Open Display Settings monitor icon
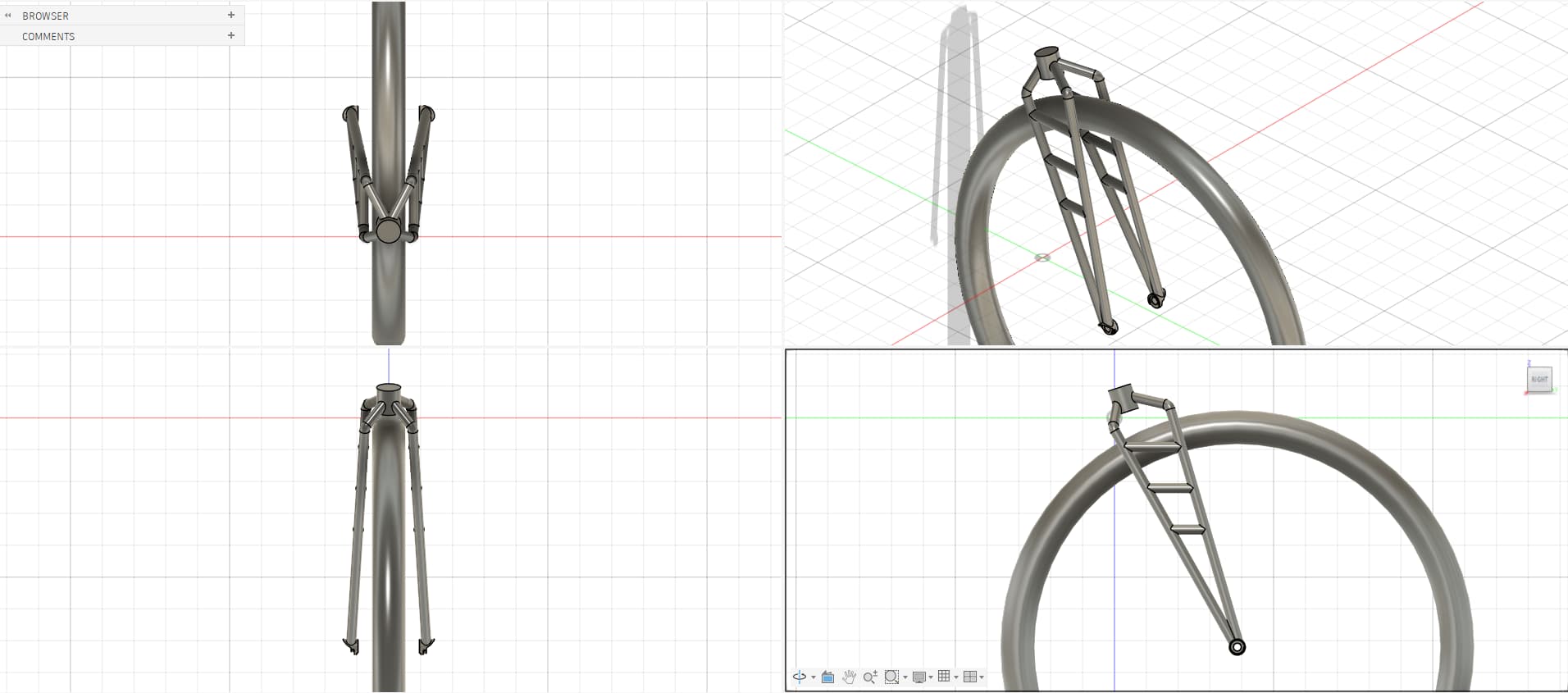Screen dimensions: 1568x693 click(919, 677)
